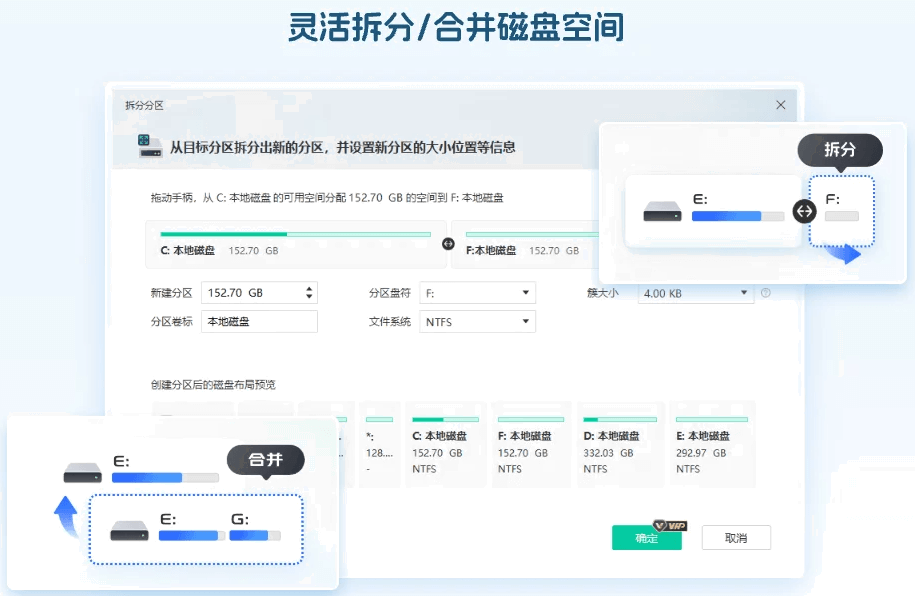Click the 取消 cancel button
The height and width of the screenshot is (596, 915).
(736, 538)
